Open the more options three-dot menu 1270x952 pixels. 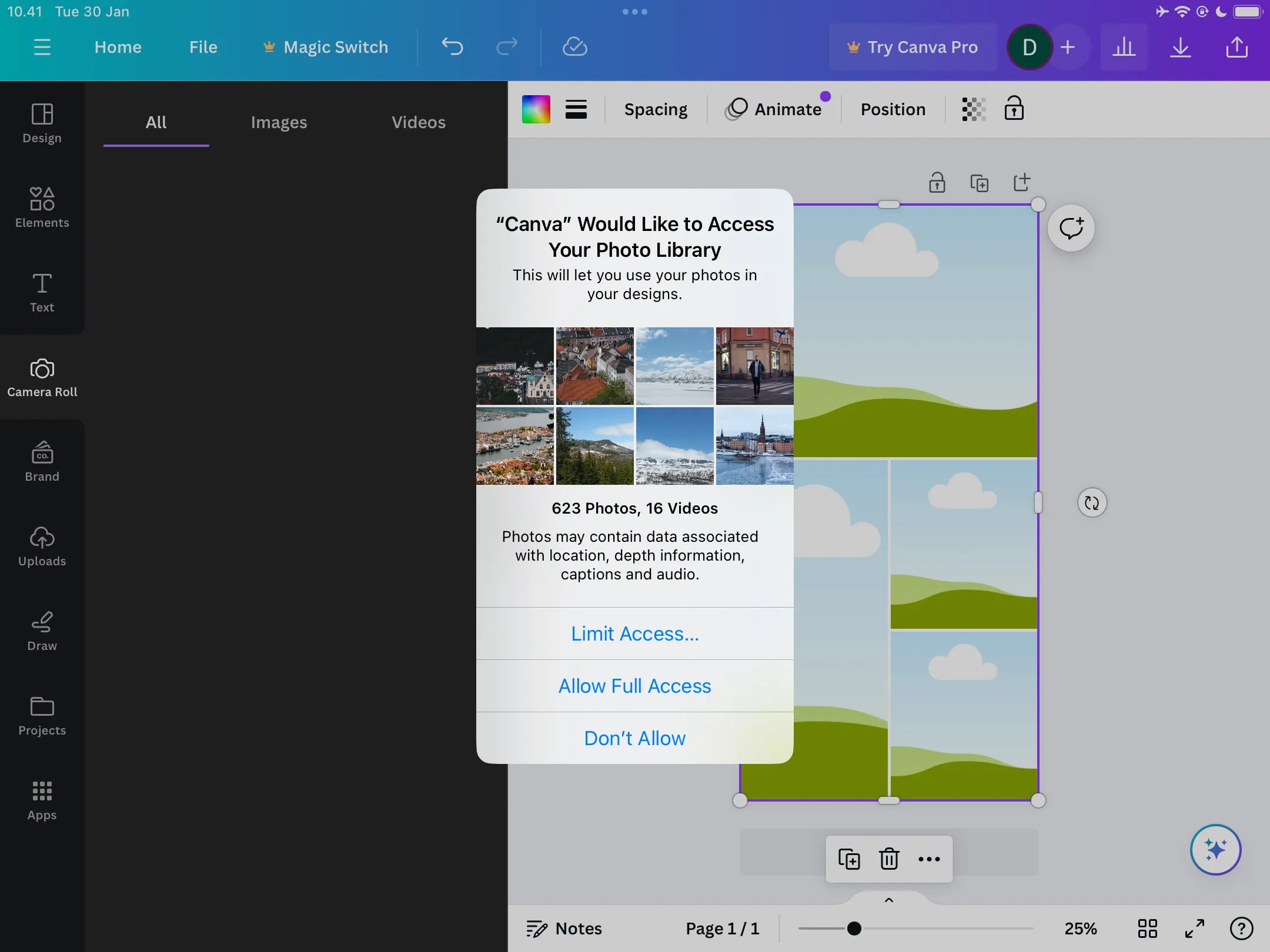(x=928, y=859)
